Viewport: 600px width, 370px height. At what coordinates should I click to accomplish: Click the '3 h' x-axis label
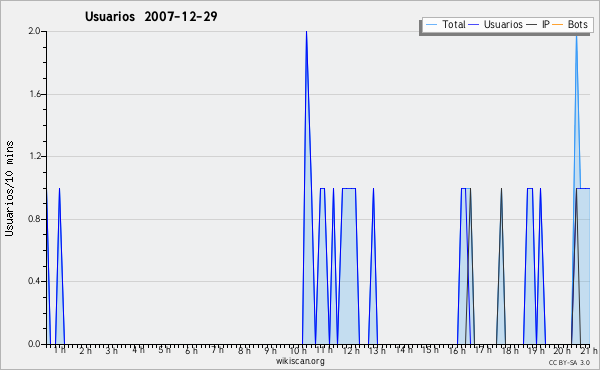112,350
